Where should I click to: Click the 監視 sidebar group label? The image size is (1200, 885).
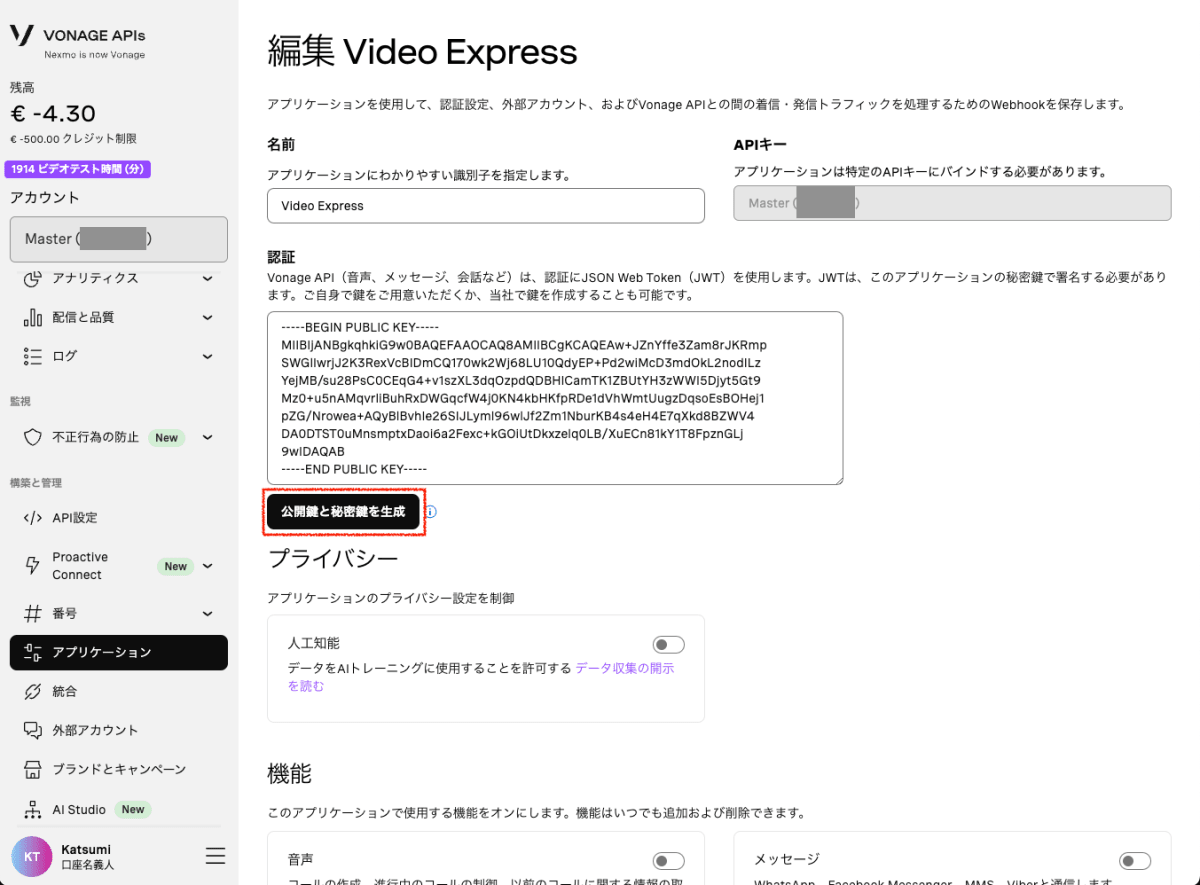point(21,401)
